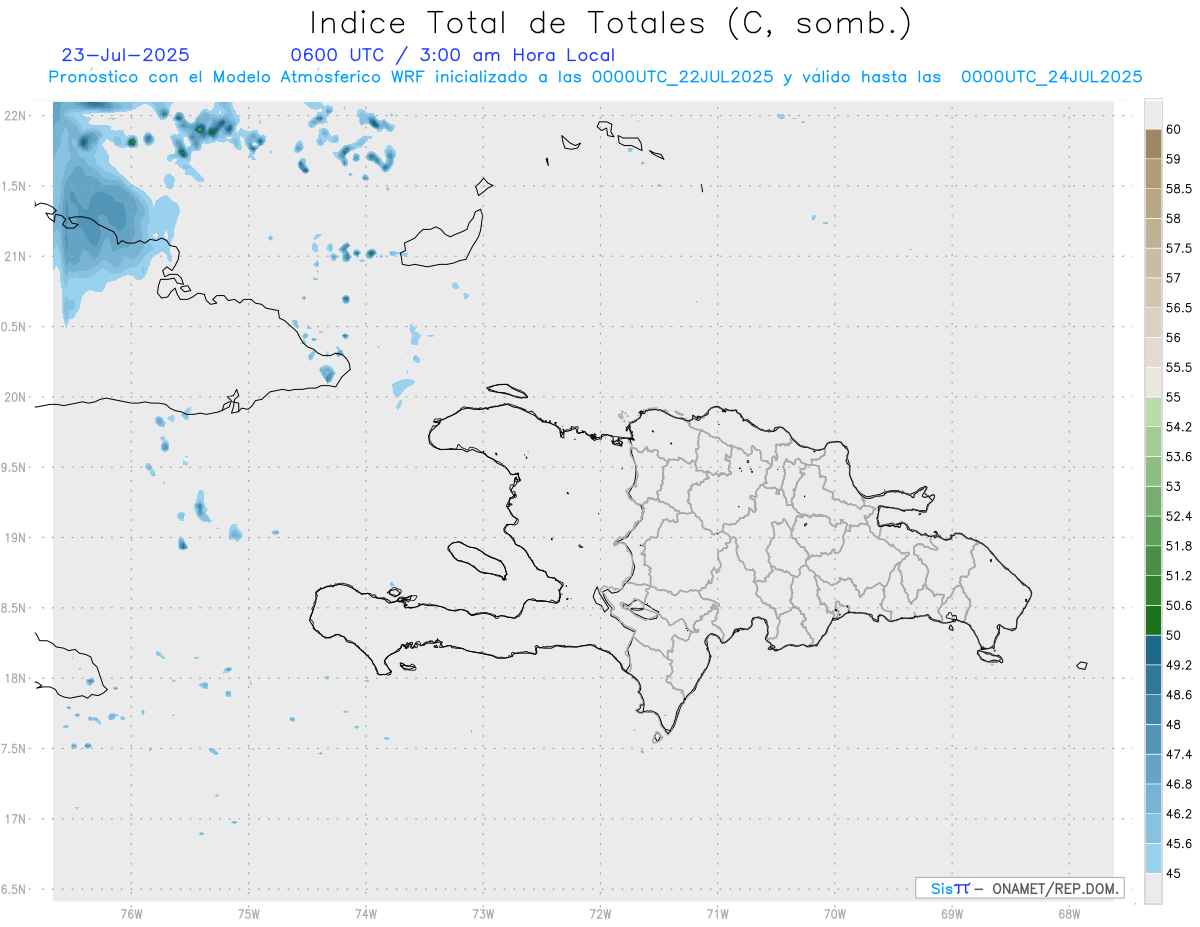
Task: Click the legend color band between 57 and 57.5
Action: (1153, 263)
